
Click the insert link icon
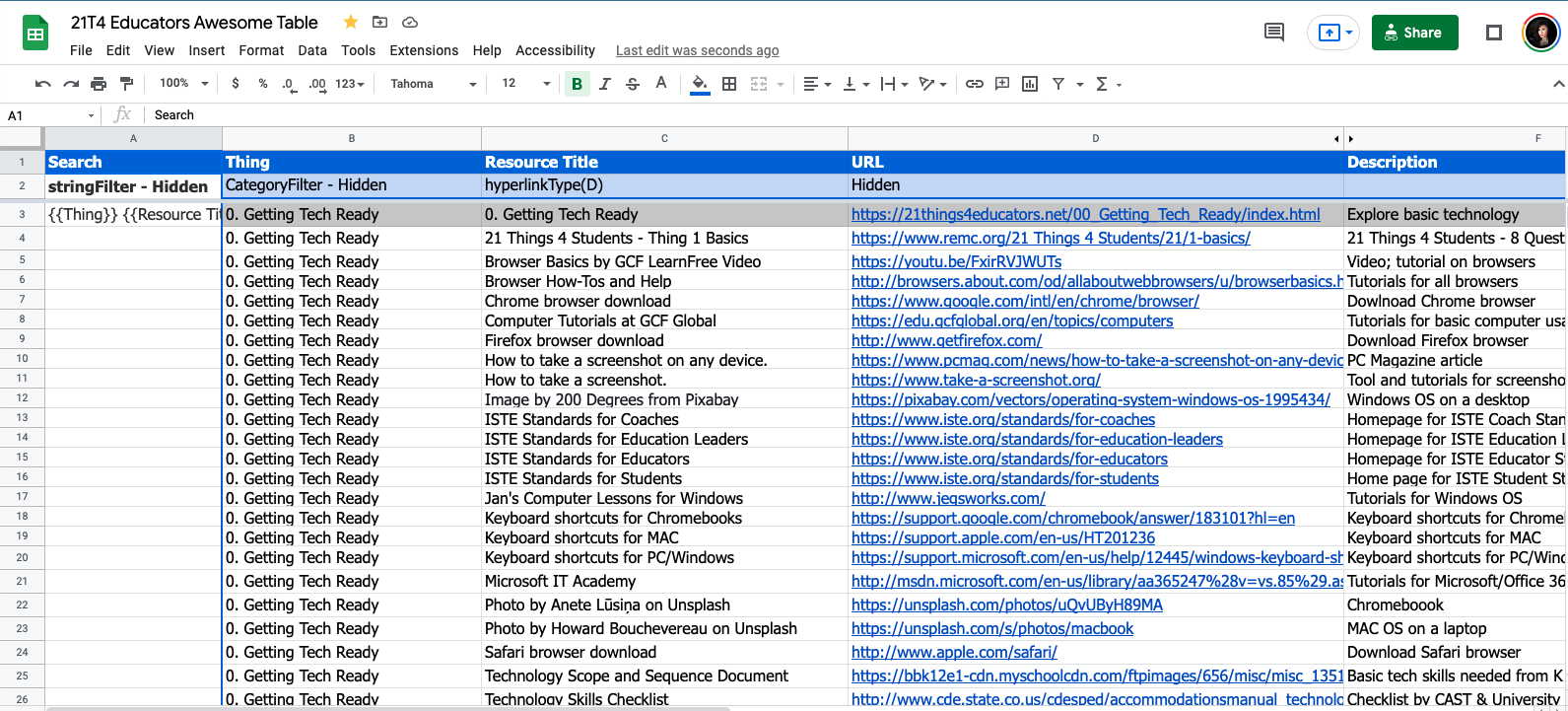coord(974,84)
